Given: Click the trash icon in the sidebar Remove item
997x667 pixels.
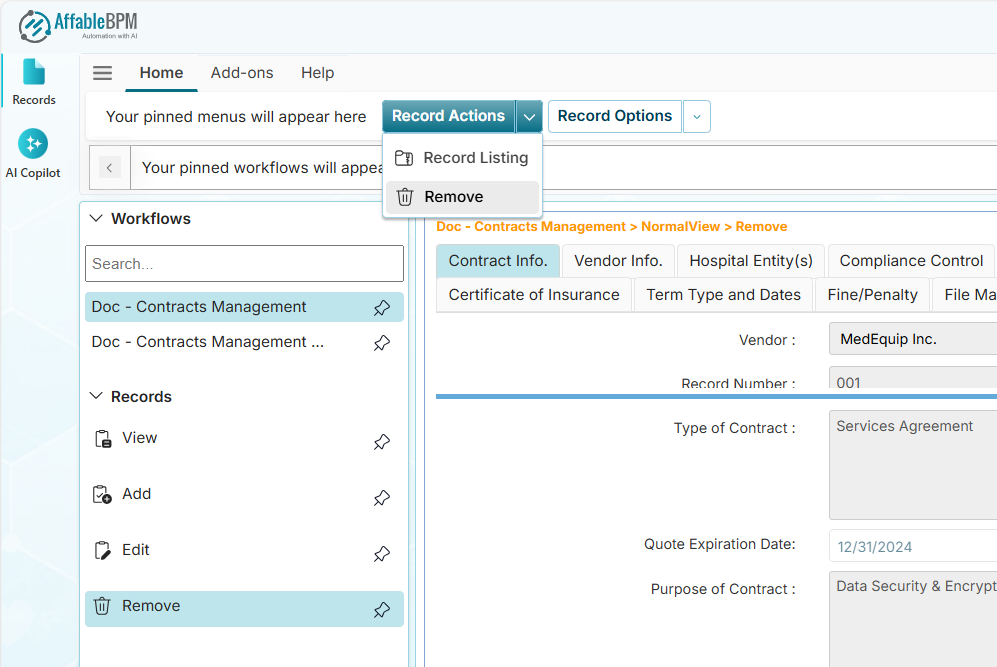Looking at the screenshot, I should coord(102,606).
